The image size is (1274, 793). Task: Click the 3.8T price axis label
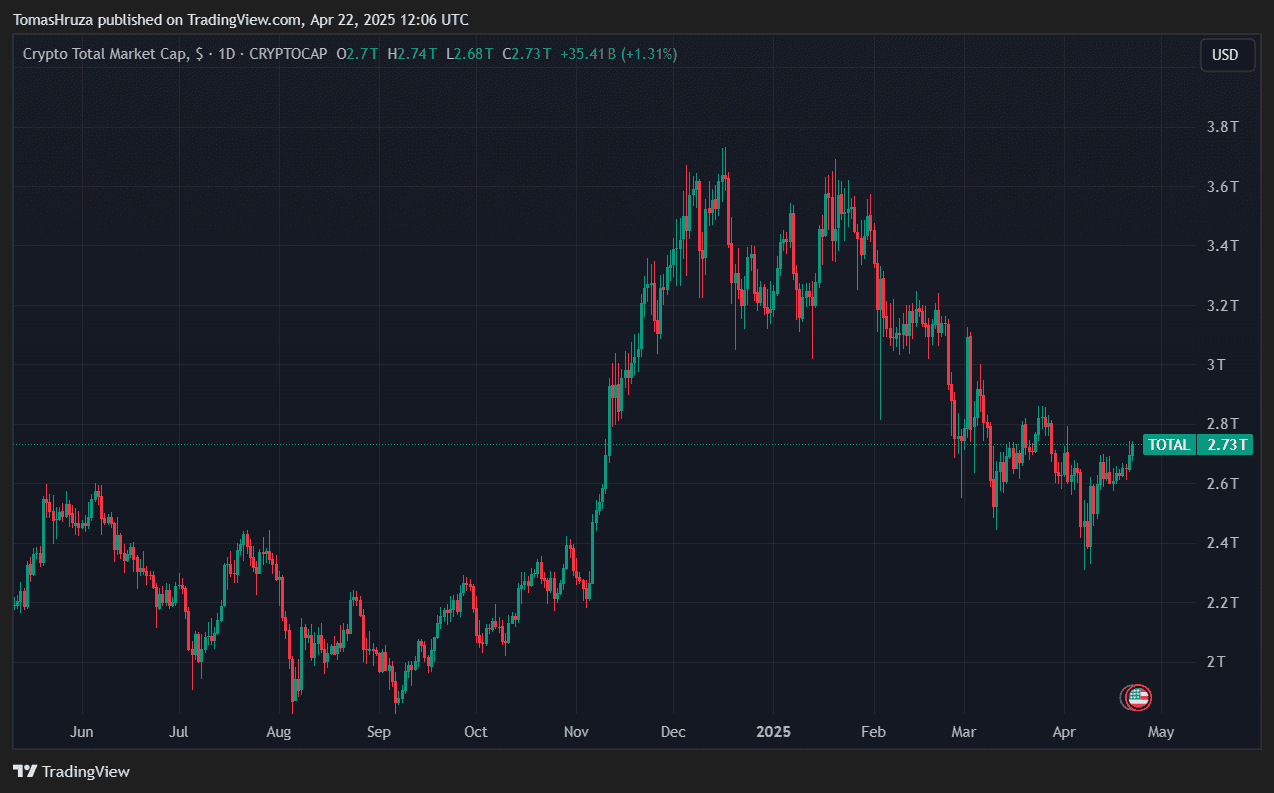1222,128
